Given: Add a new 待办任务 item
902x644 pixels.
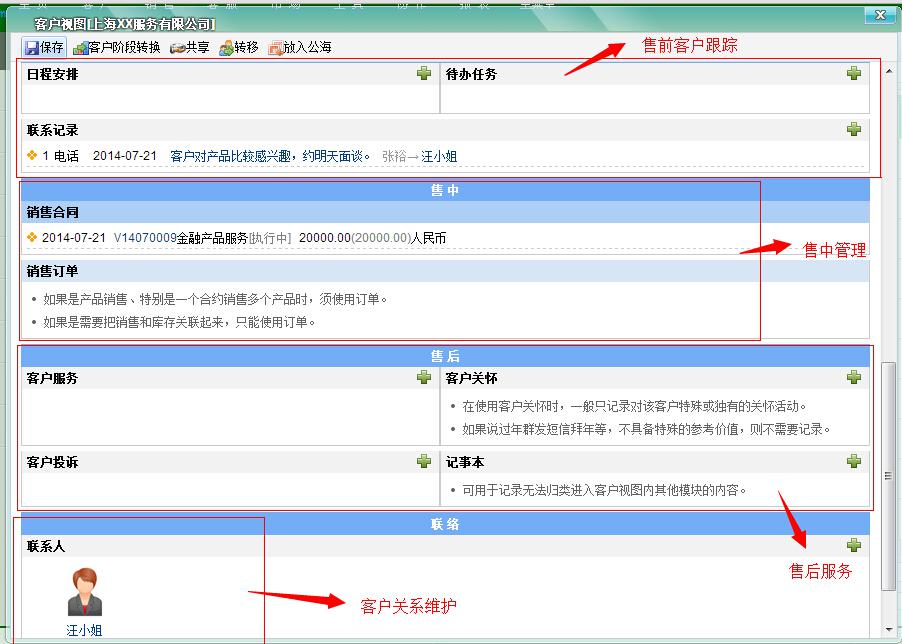Looking at the screenshot, I should (x=854, y=73).
